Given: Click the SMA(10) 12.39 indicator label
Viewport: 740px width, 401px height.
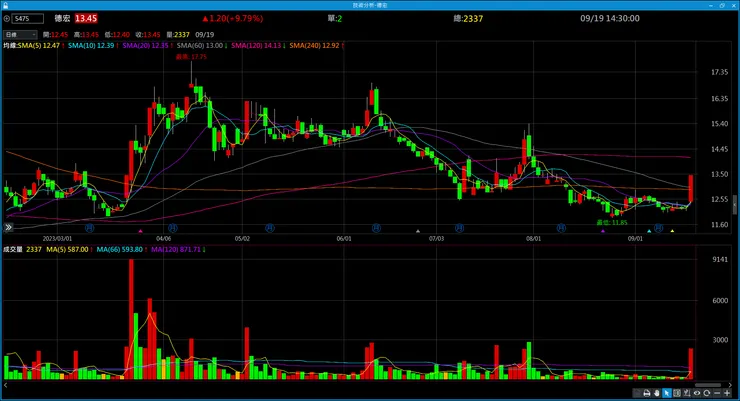Looking at the screenshot, I should tap(91, 46).
